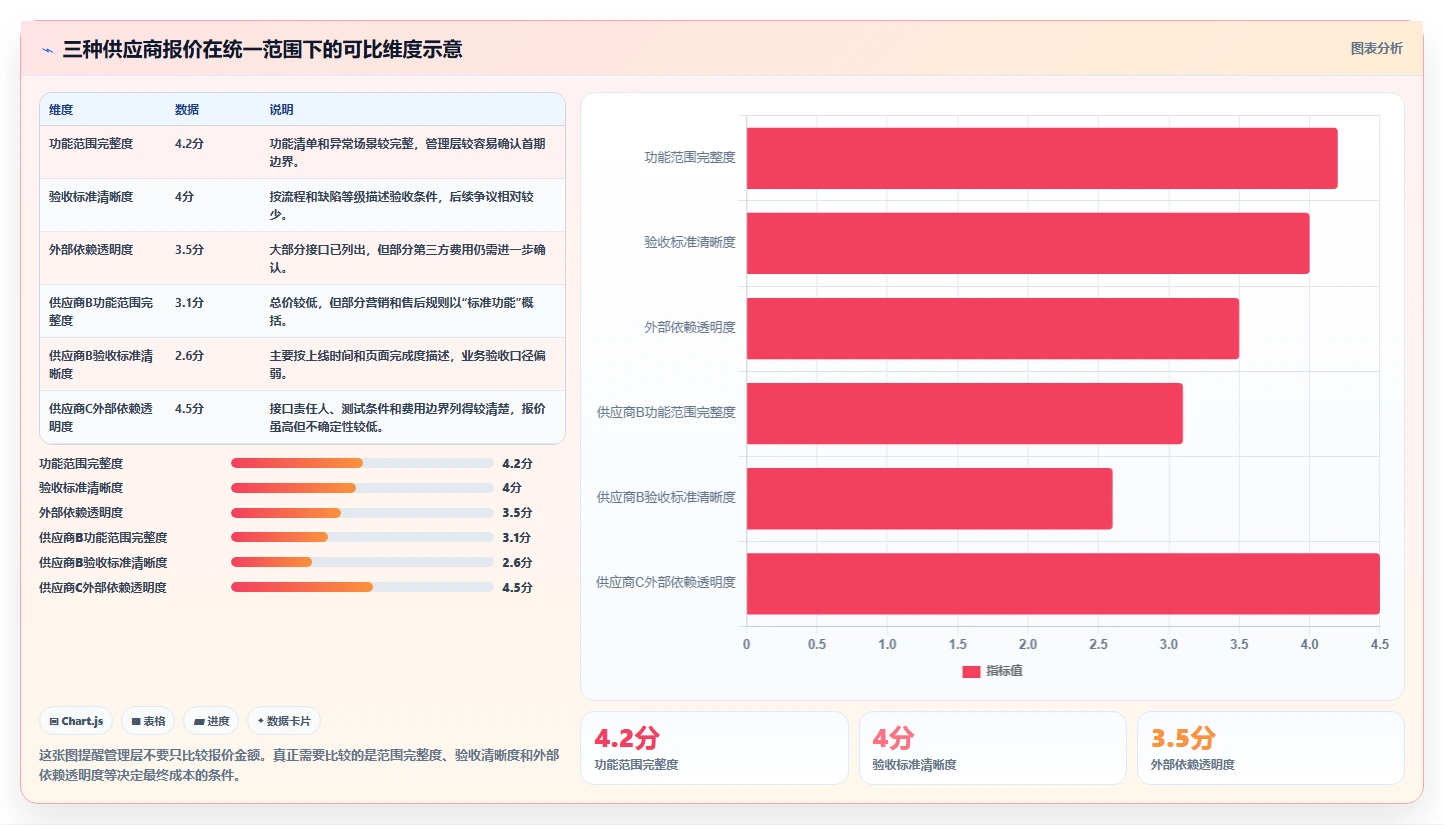
Task: Click the footer note starting 这张图提醒管理层
Action: (299, 765)
